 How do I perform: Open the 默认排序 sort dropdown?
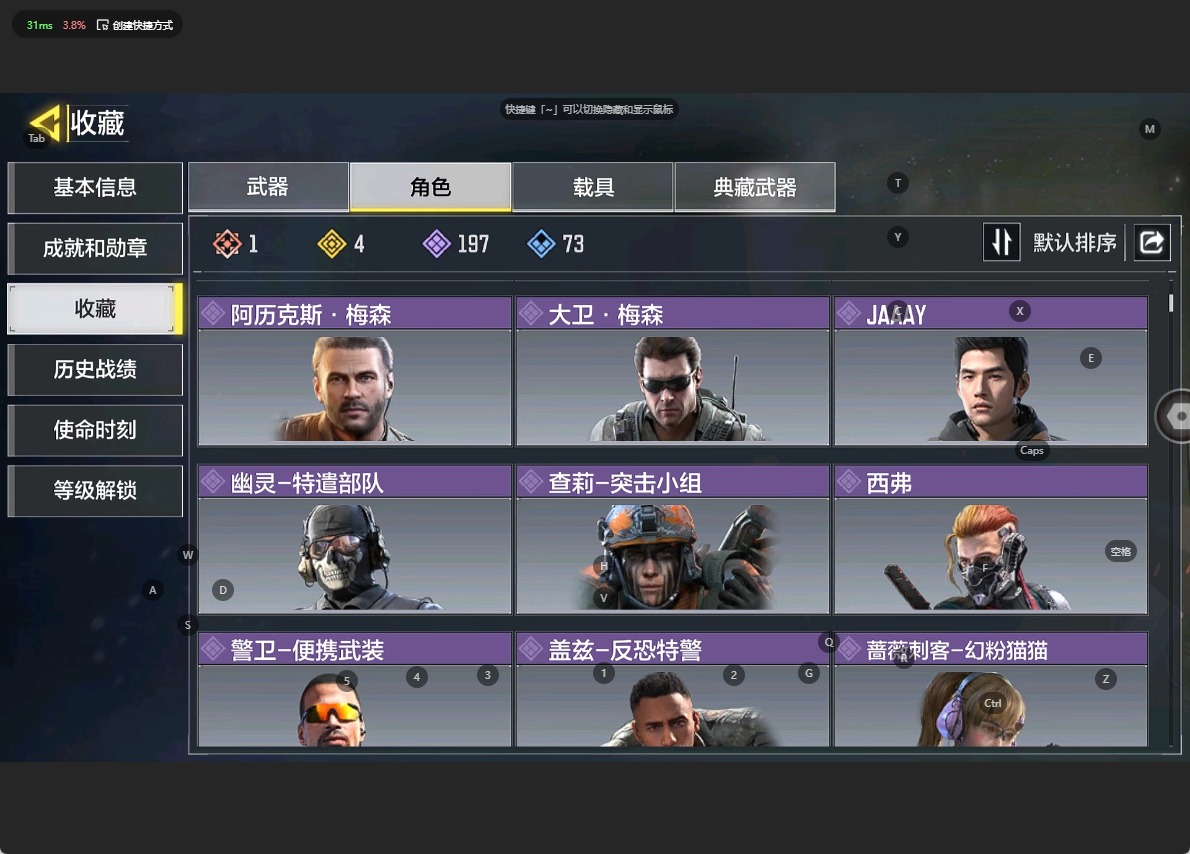(x=1074, y=243)
